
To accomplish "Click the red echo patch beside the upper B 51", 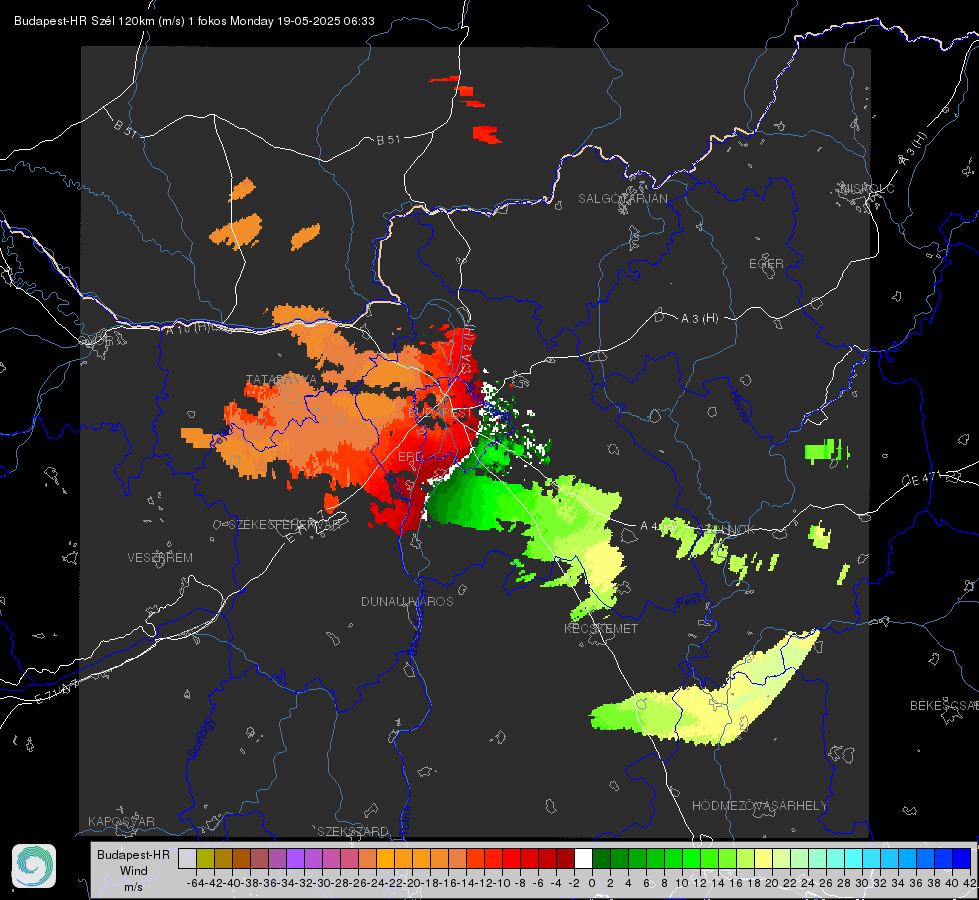I will click(486, 134).
